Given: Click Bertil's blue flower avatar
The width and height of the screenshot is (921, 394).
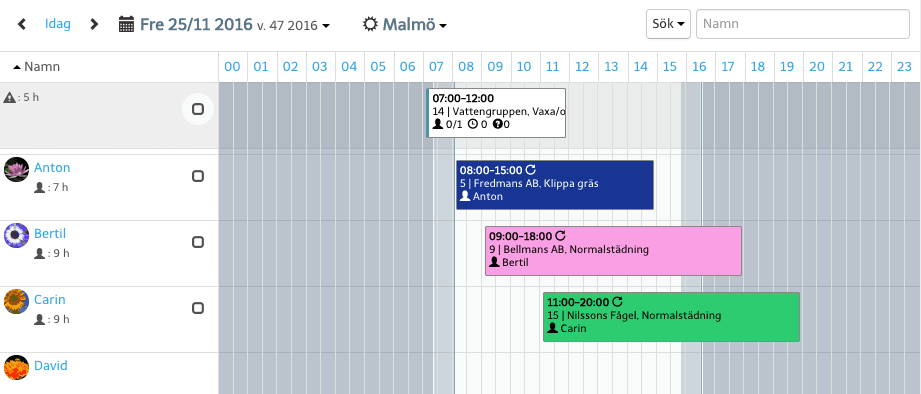Looking at the screenshot, I should click(16, 235).
